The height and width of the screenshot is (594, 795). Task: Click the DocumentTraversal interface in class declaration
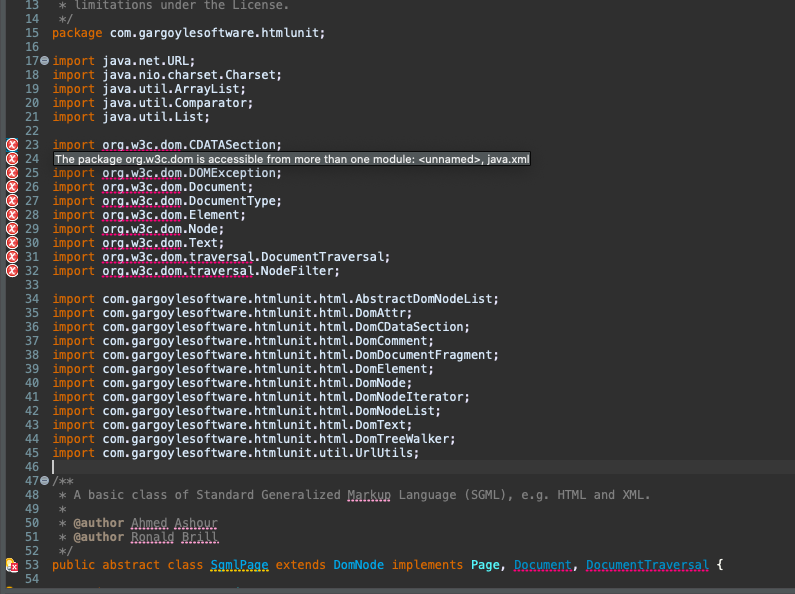647,566
